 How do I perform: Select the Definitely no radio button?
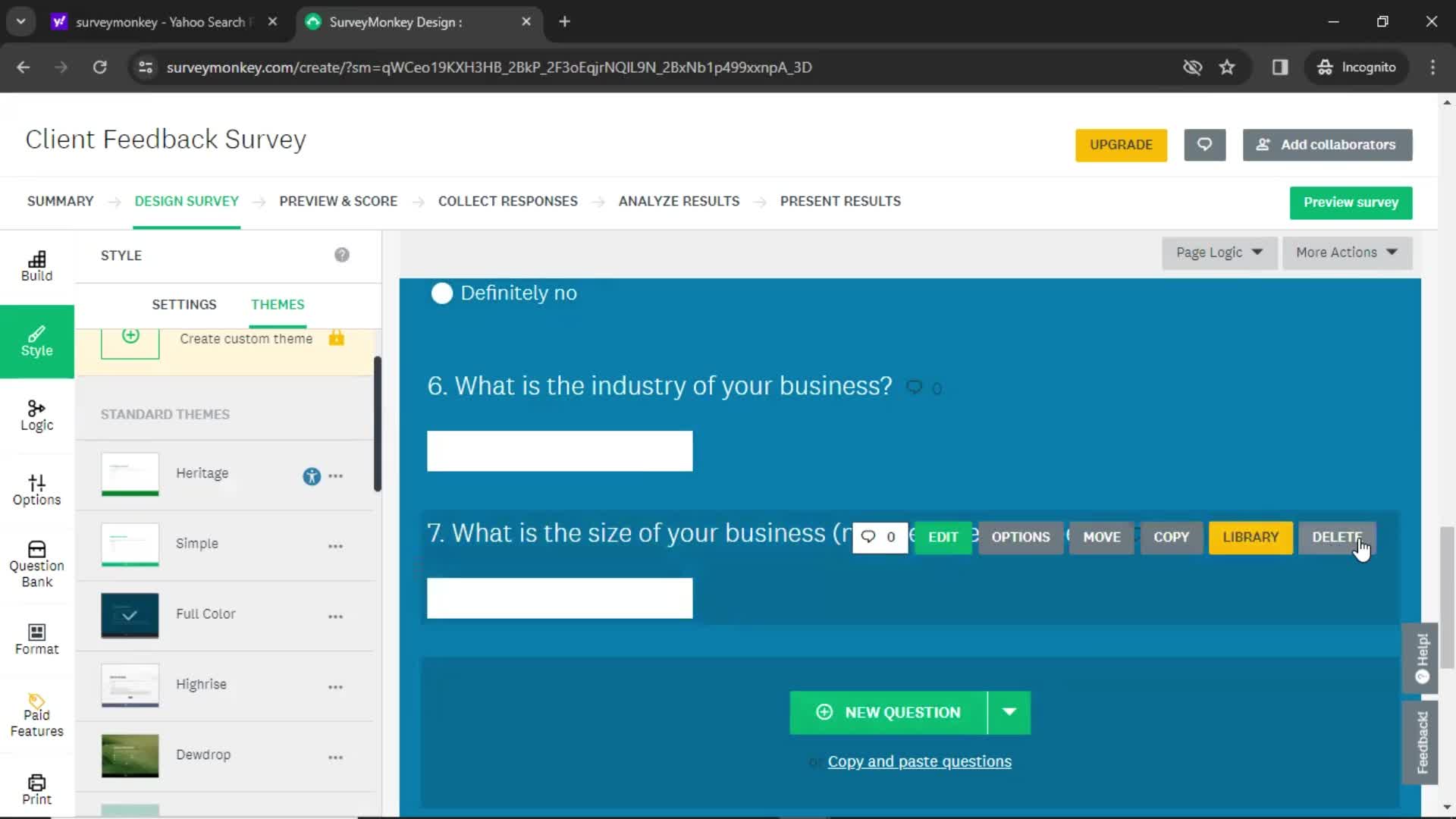click(441, 293)
